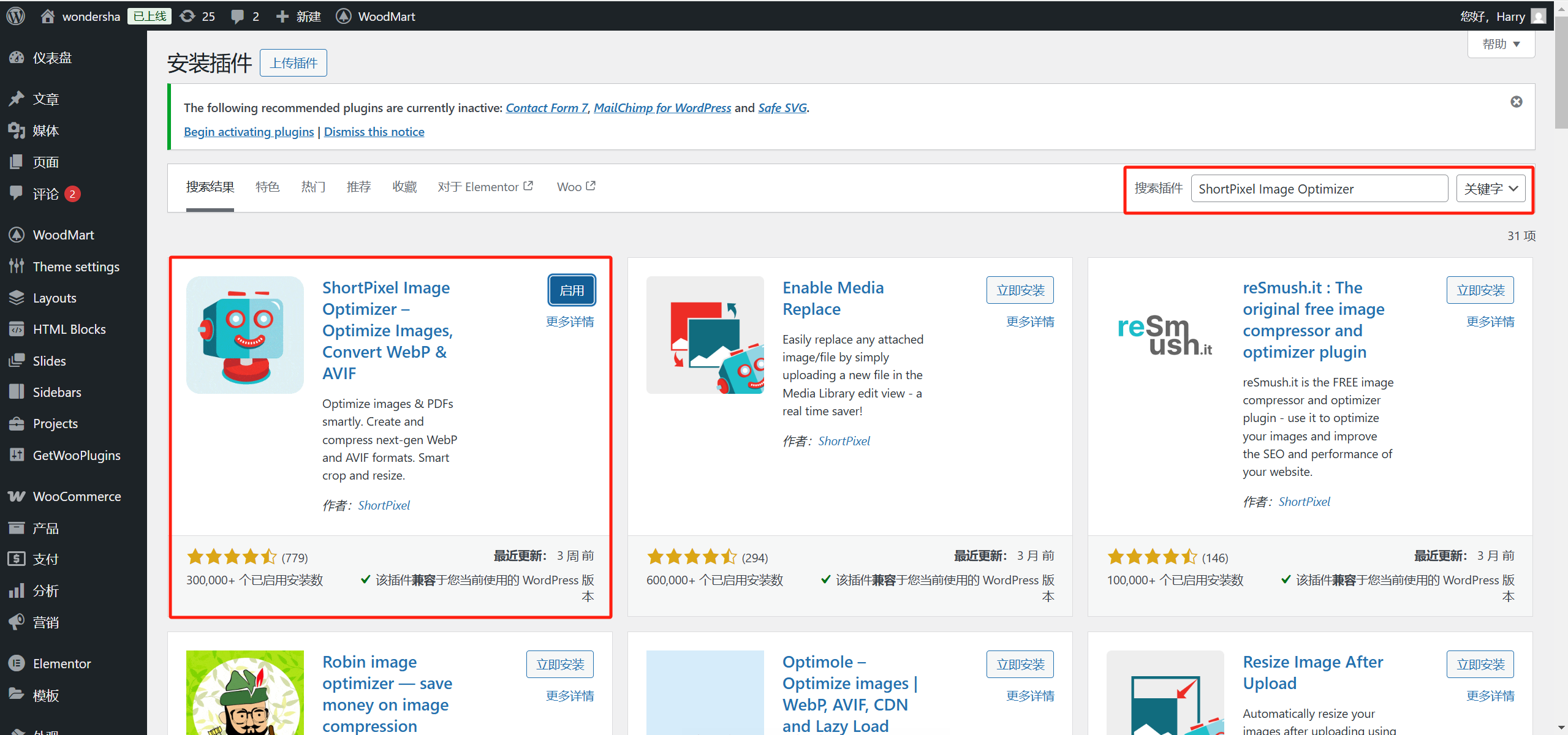Image resolution: width=1568 pixels, height=735 pixels.
Task: Click the WordPress logo in admin bar
Action: 15,16
